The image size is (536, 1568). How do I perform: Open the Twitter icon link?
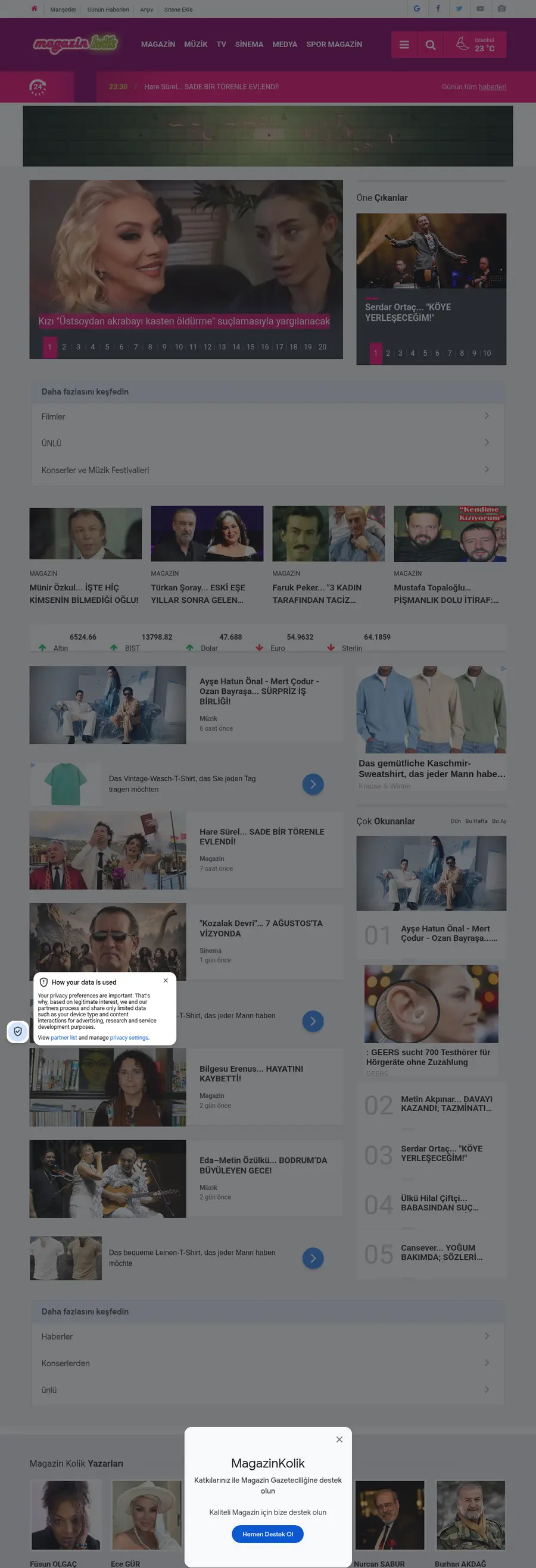[x=459, y=8]
